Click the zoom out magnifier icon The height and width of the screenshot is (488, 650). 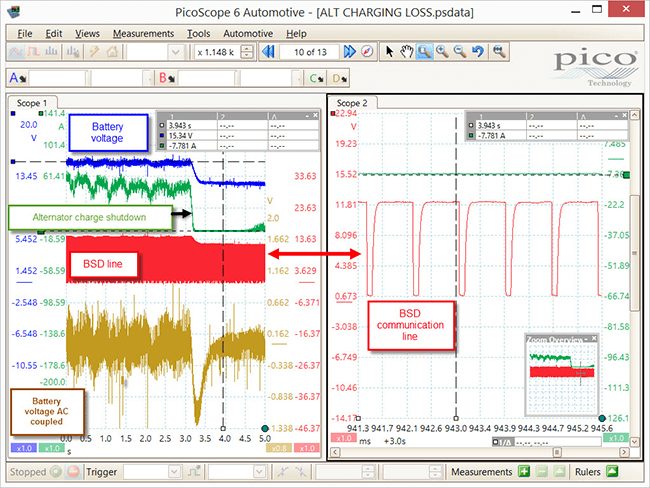pos(459,52)
